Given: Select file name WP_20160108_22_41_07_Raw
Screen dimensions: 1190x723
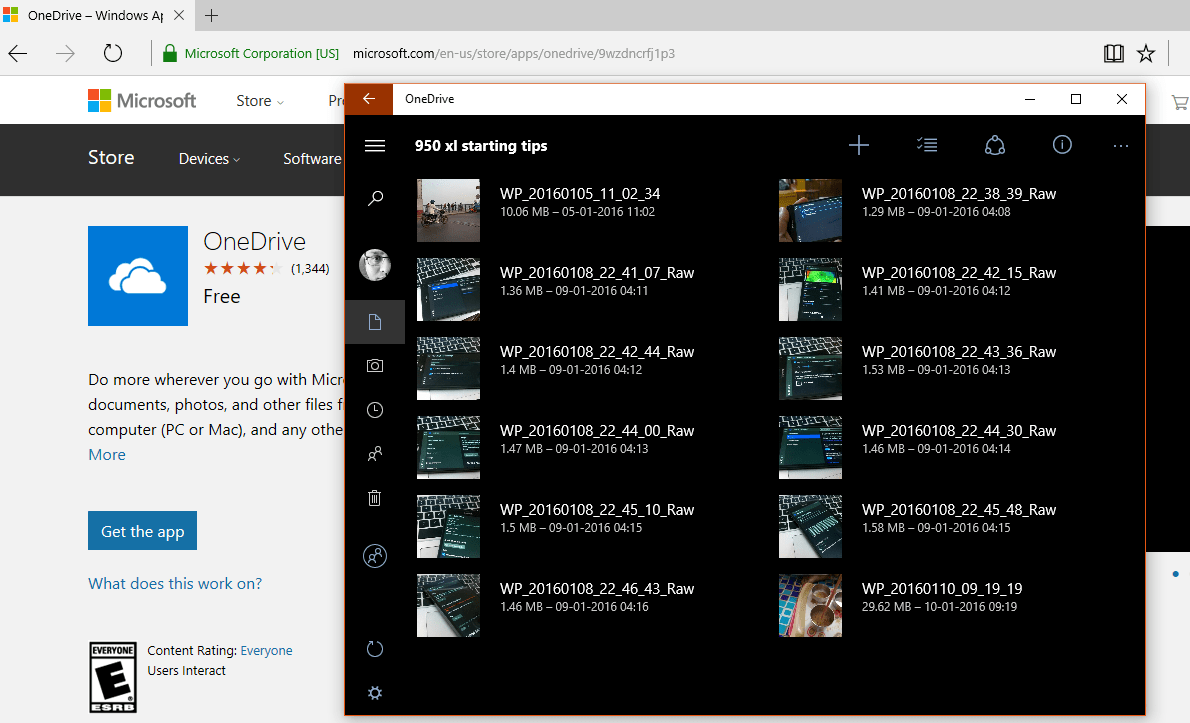Looking at the screenshot, I should click(597, 273).
